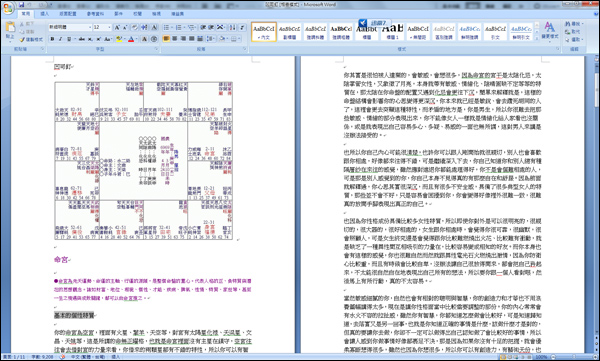Click the Change Styles button
The height and width of the screenshot is (361, 600).
(550, 31)
